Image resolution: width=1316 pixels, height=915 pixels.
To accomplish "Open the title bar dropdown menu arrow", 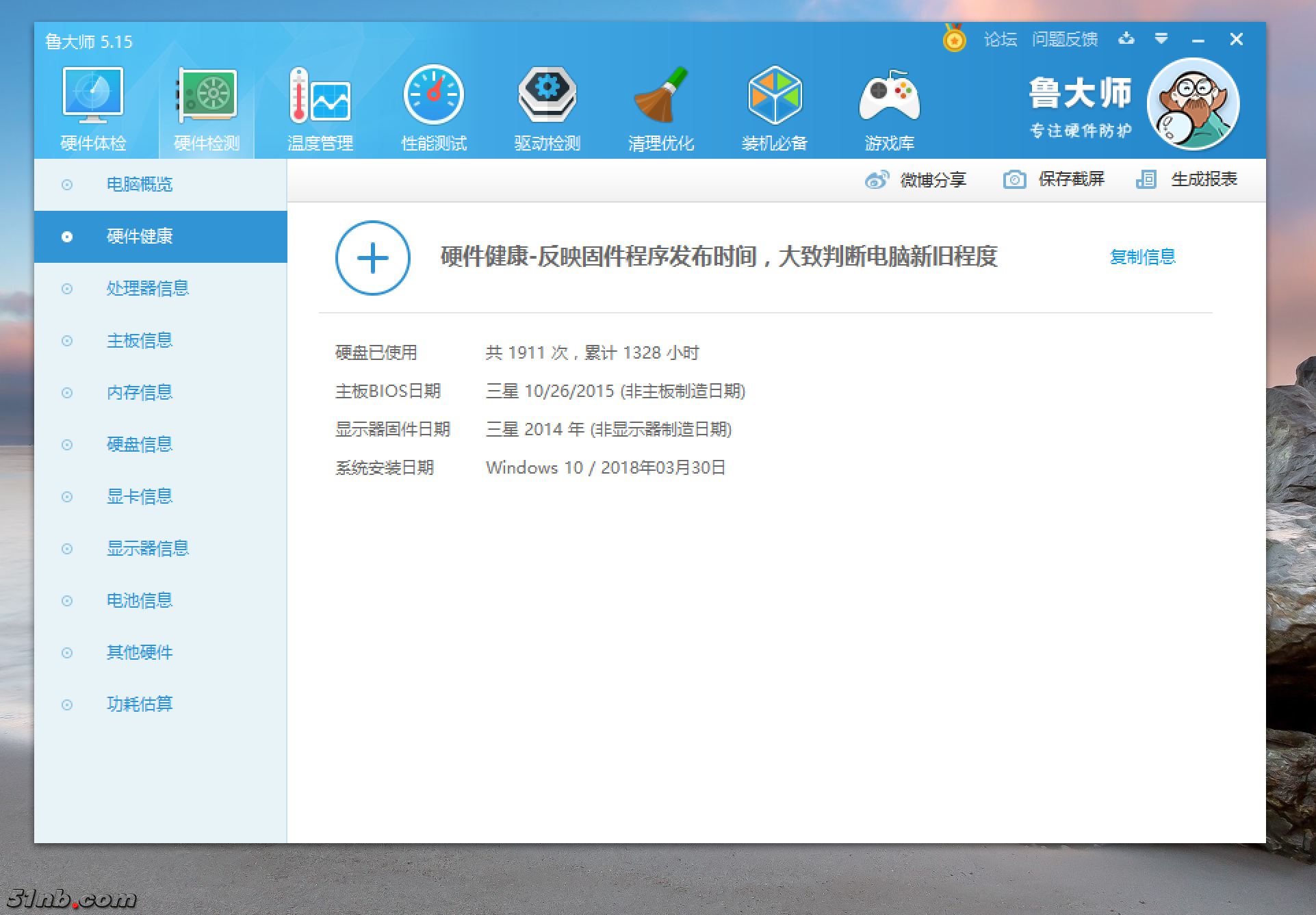I will (1161, 39).
